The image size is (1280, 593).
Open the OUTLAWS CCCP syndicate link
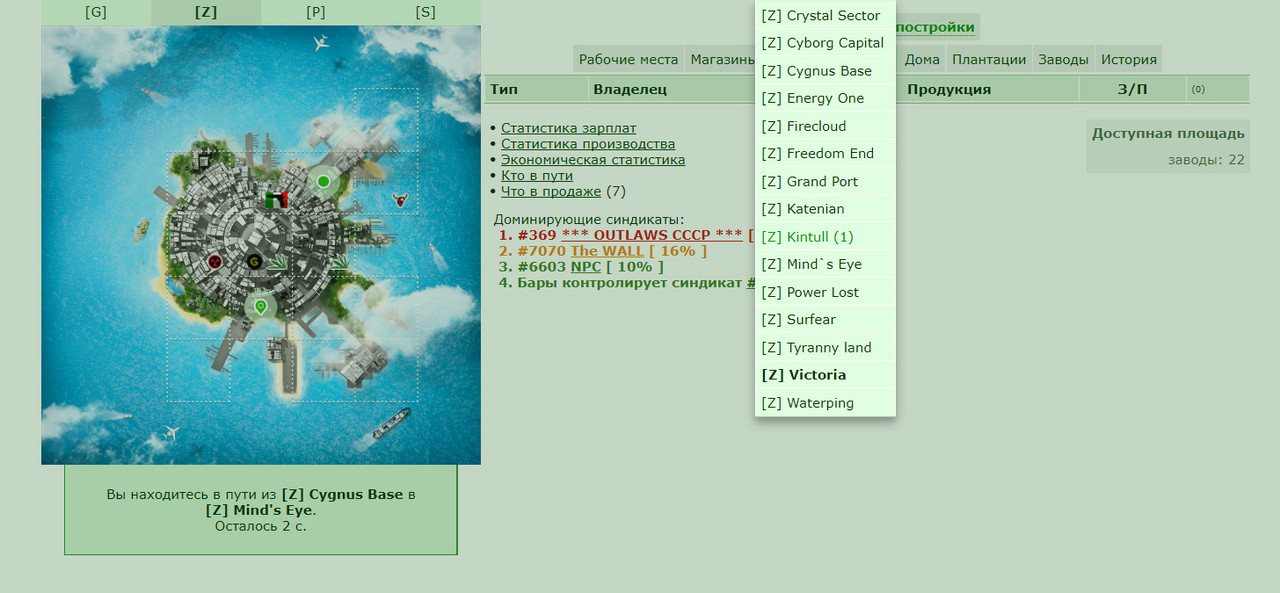pos(652,235)
